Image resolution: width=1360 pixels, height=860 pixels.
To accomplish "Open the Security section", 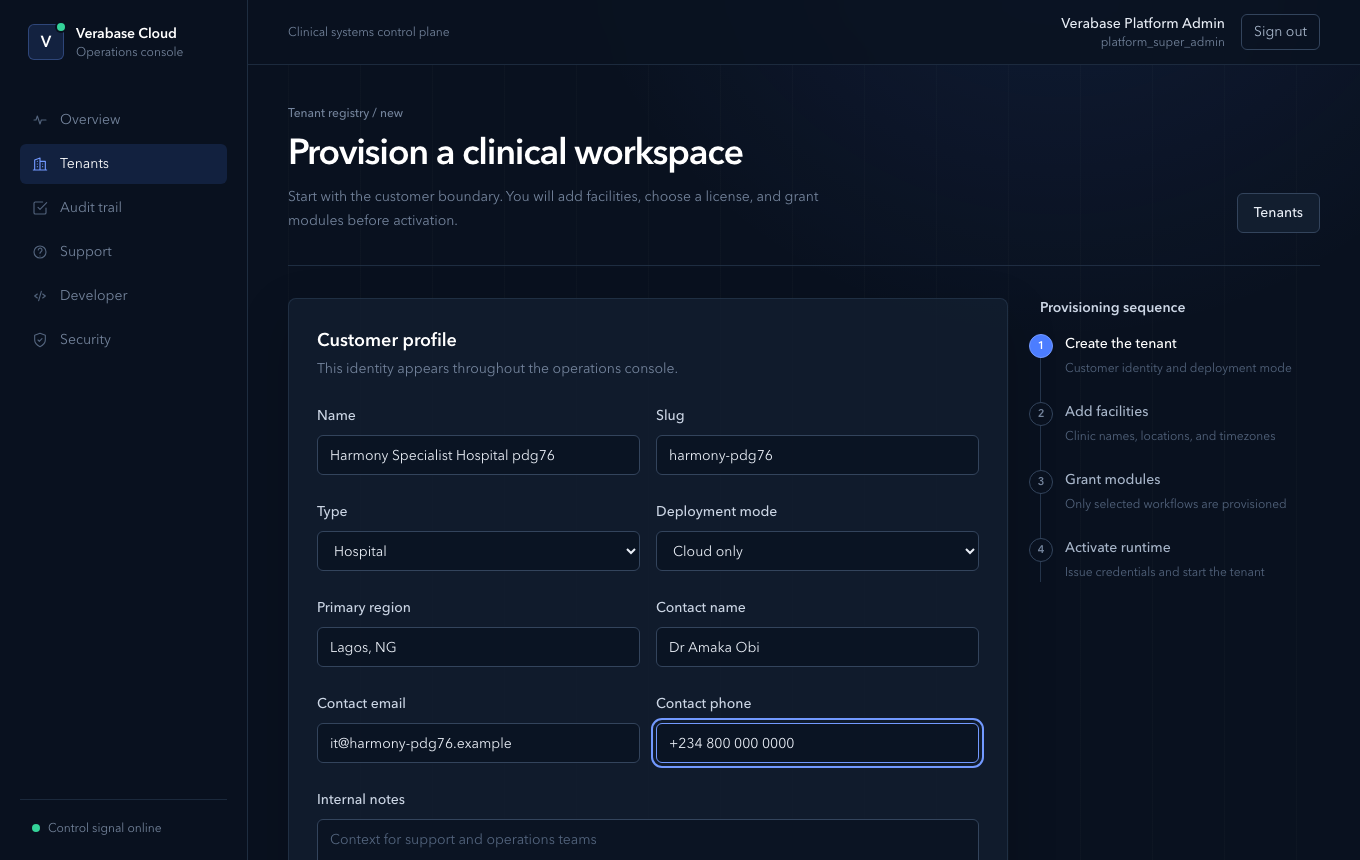I will coord(123,340).
